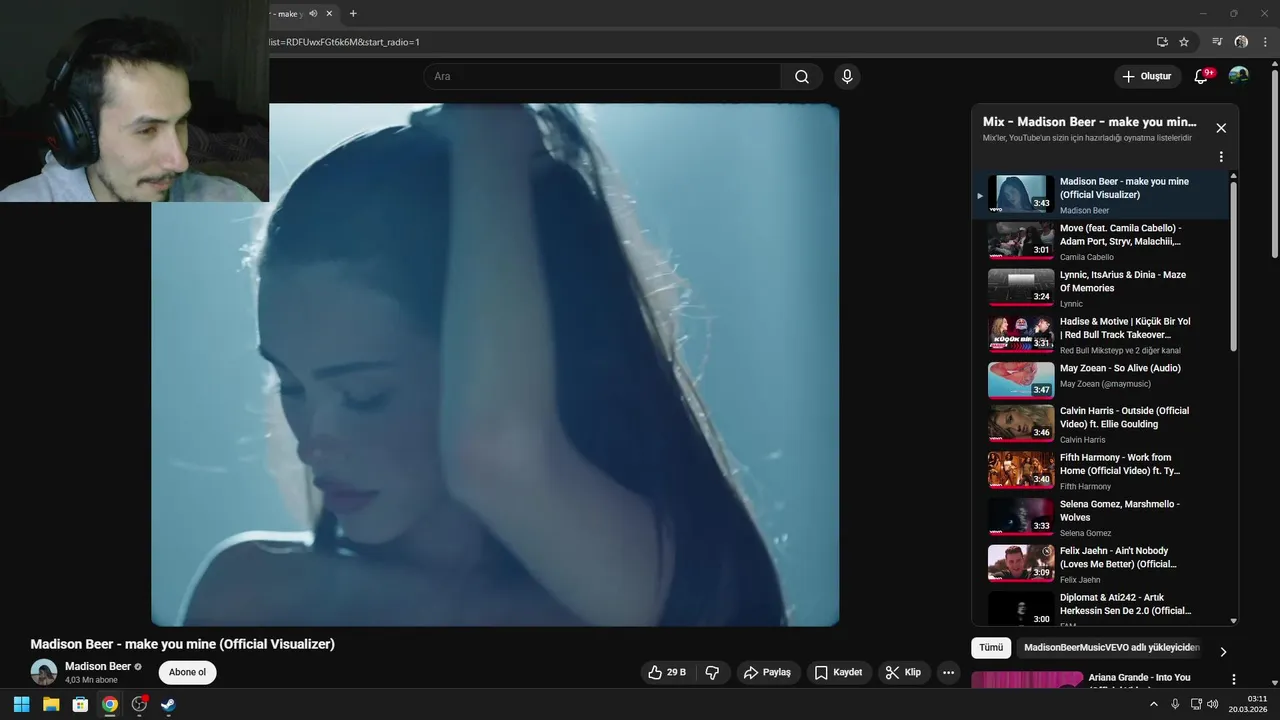Like the video (29 B)
The height and width of the screenshot is (720, 1280).
[x=667, y=673]
